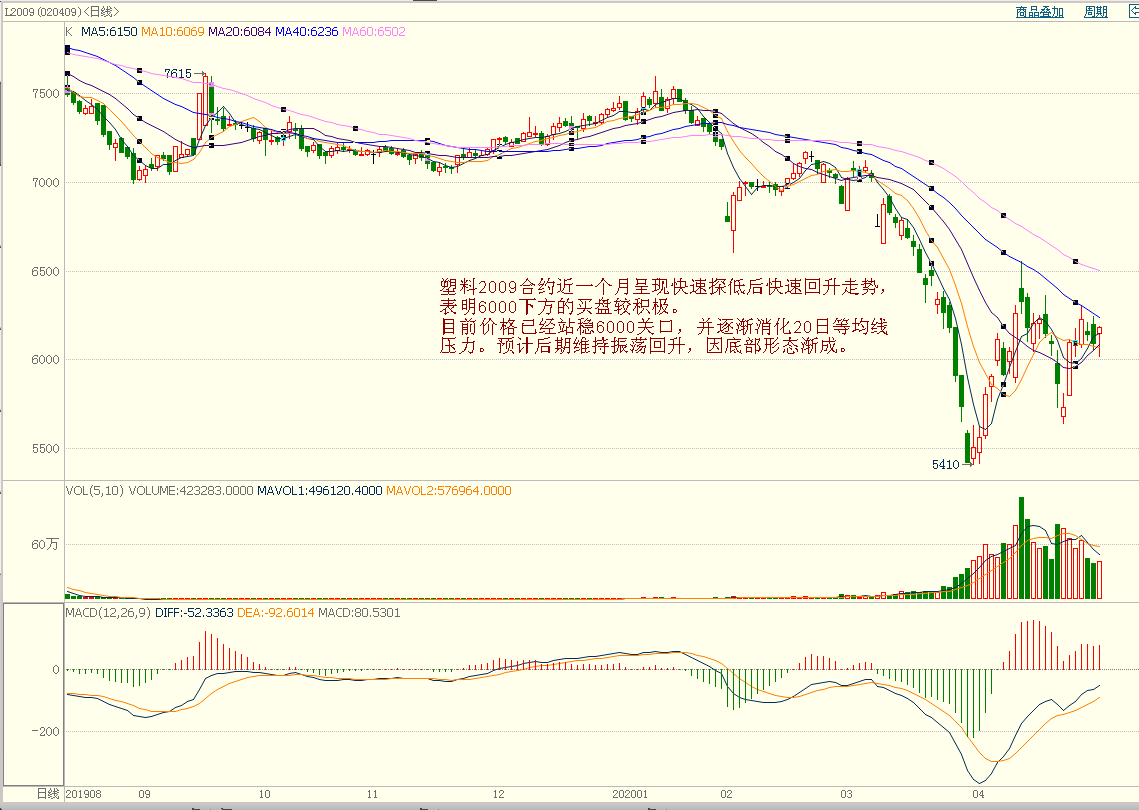Open the 周期 period selector
This screenshot has height=810, width=1139.
(x=1096, y=12)
